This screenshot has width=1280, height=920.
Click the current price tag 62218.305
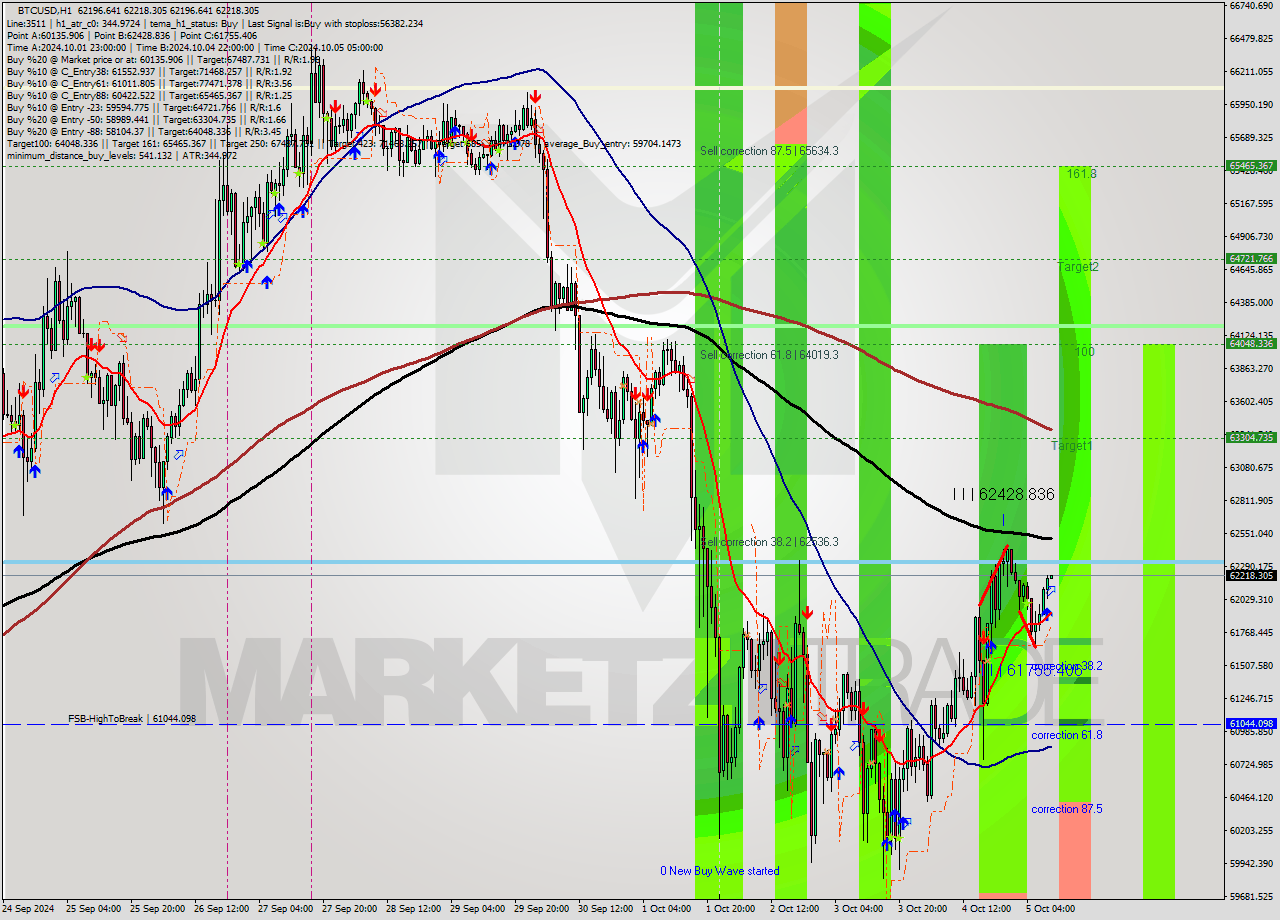1250,575
